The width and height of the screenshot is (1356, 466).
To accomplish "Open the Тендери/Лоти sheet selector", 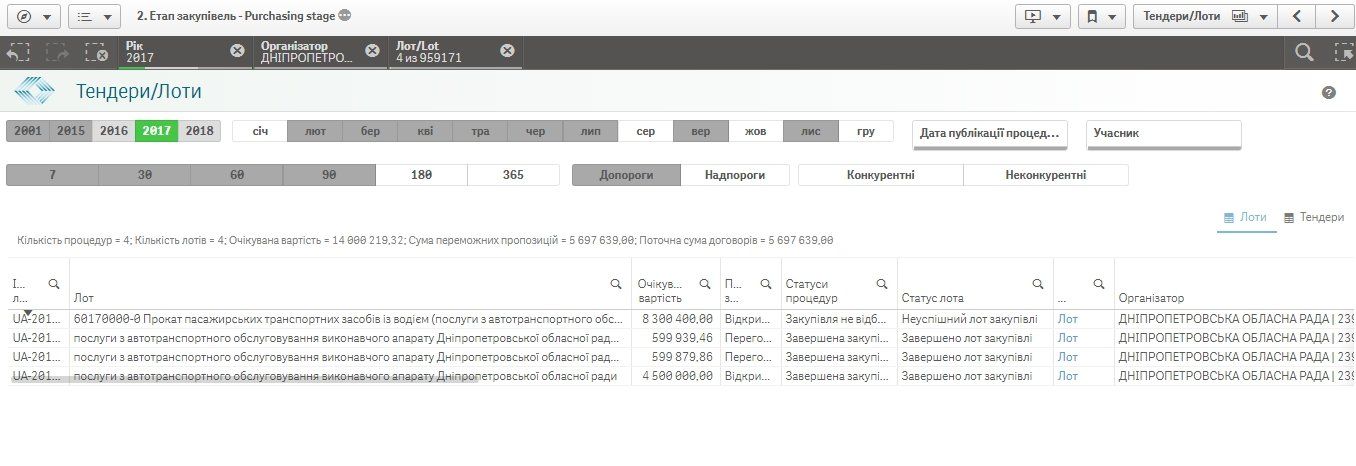I will pyautogui.click(x=1205, y=17).
